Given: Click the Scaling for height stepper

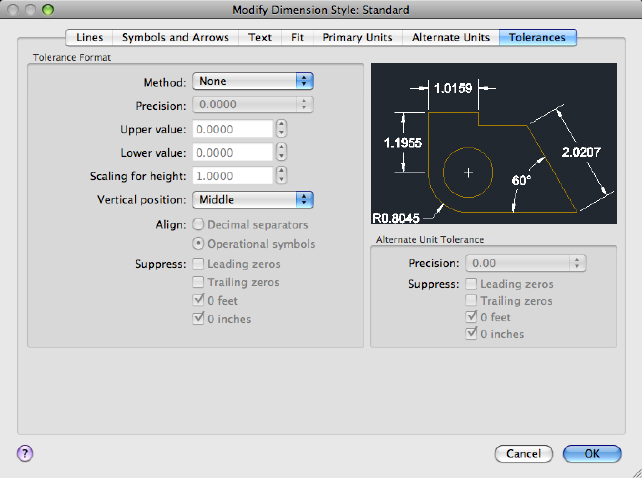Looking at the screenshot, I should 281,175.
